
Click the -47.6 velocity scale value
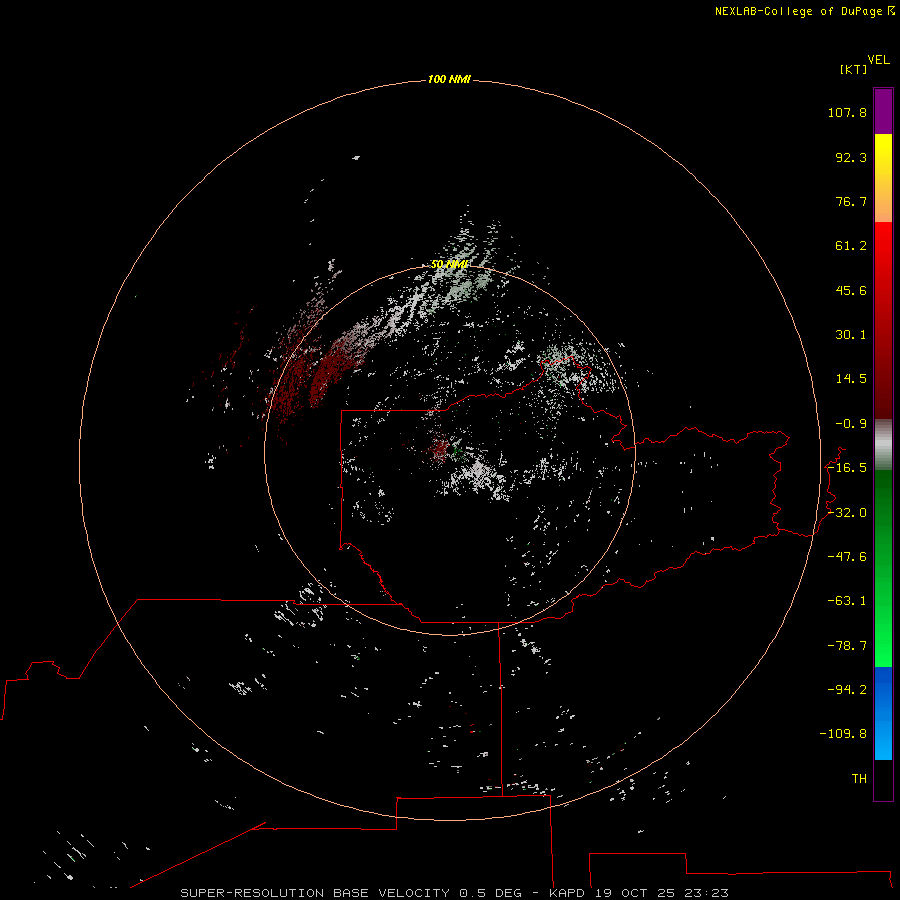tap(847, 557)
